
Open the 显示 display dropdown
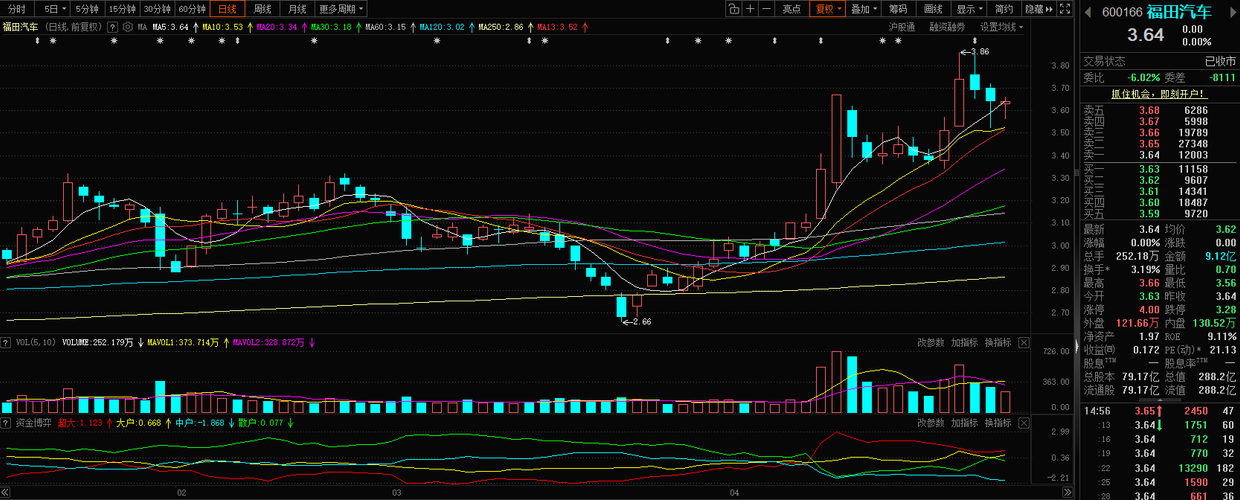click(969, 9)
